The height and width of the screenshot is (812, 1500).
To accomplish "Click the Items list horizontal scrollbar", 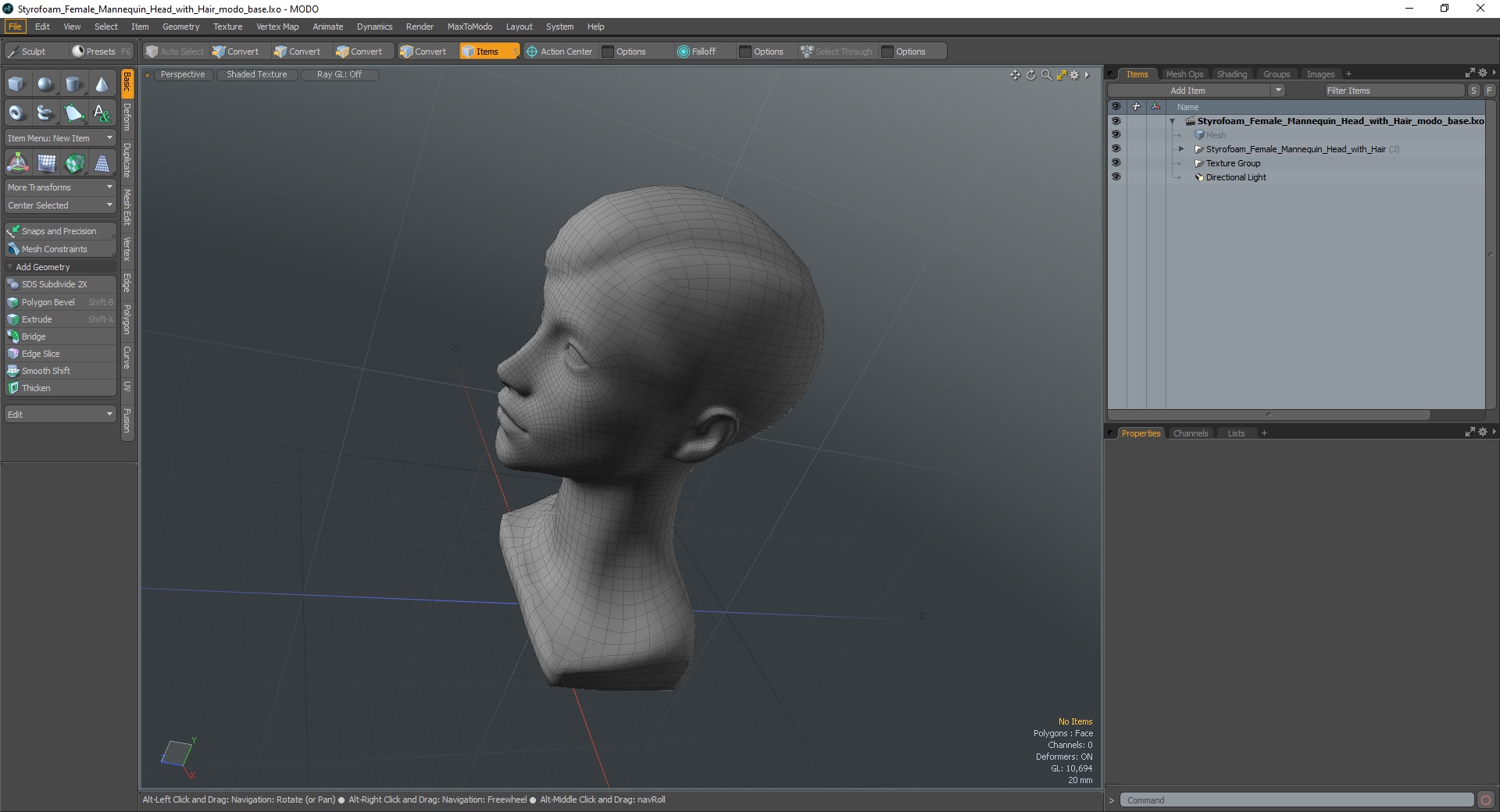I will coord(1269,415).
